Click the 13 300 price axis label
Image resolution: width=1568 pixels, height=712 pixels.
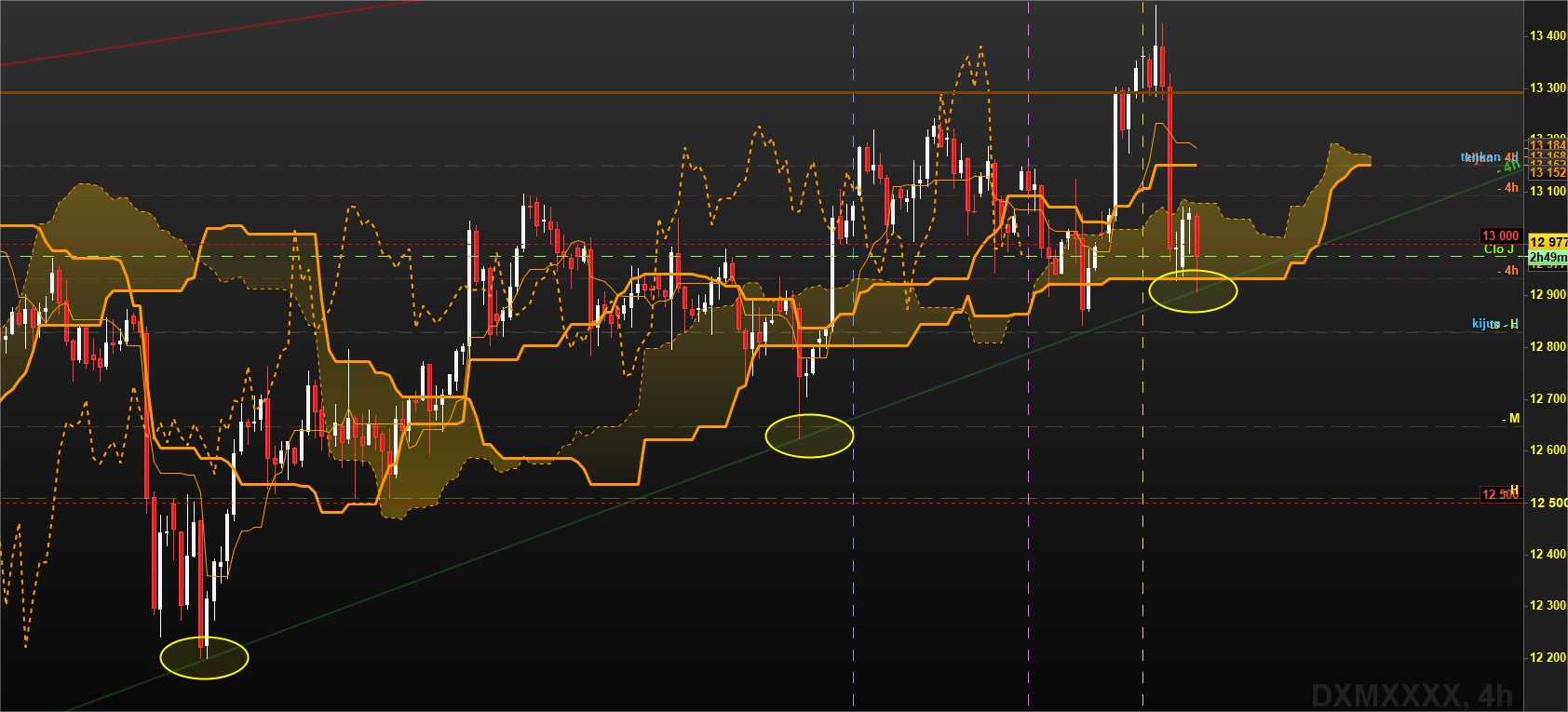coord(1548,88)
